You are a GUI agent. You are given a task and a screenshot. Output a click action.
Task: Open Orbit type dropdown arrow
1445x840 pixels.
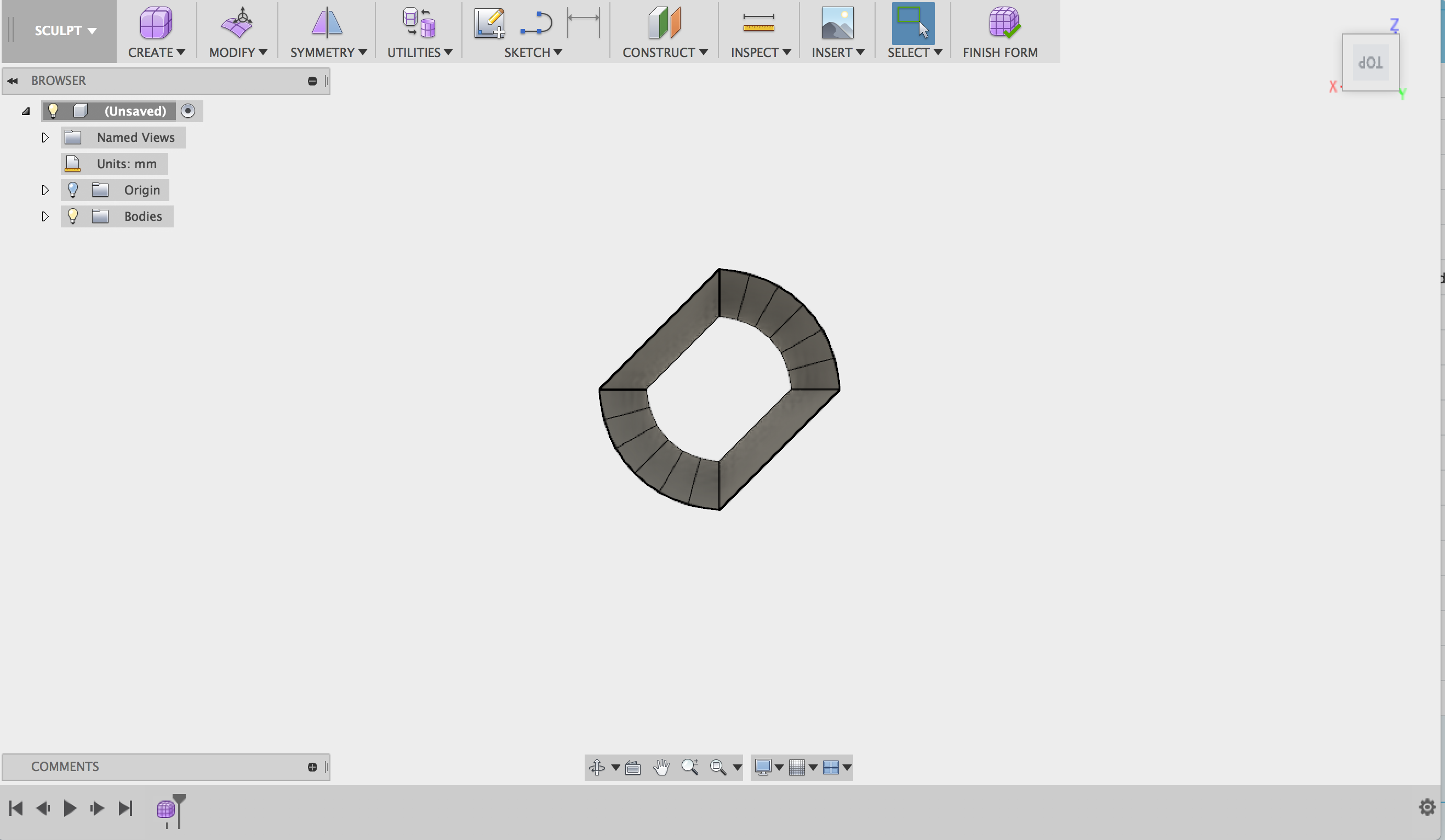point(615,767)
